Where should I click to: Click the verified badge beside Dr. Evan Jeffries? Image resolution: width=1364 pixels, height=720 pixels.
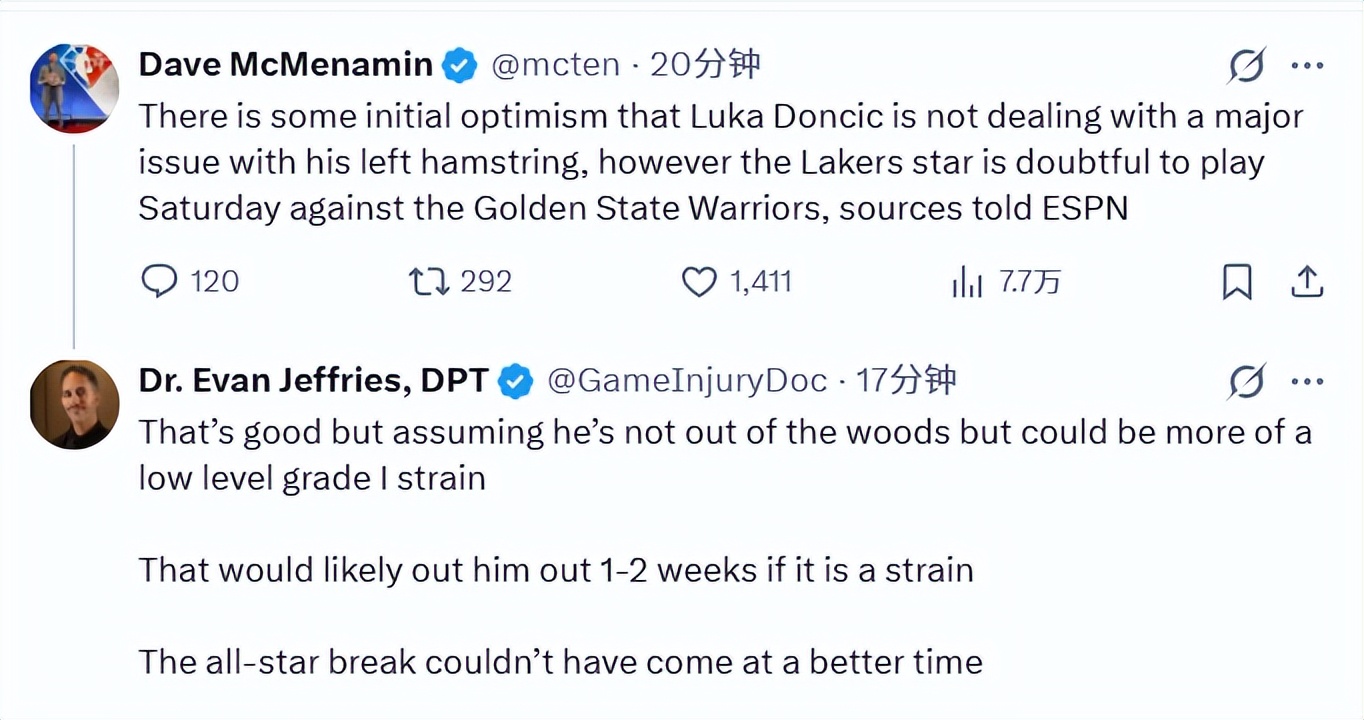[515, 381]
